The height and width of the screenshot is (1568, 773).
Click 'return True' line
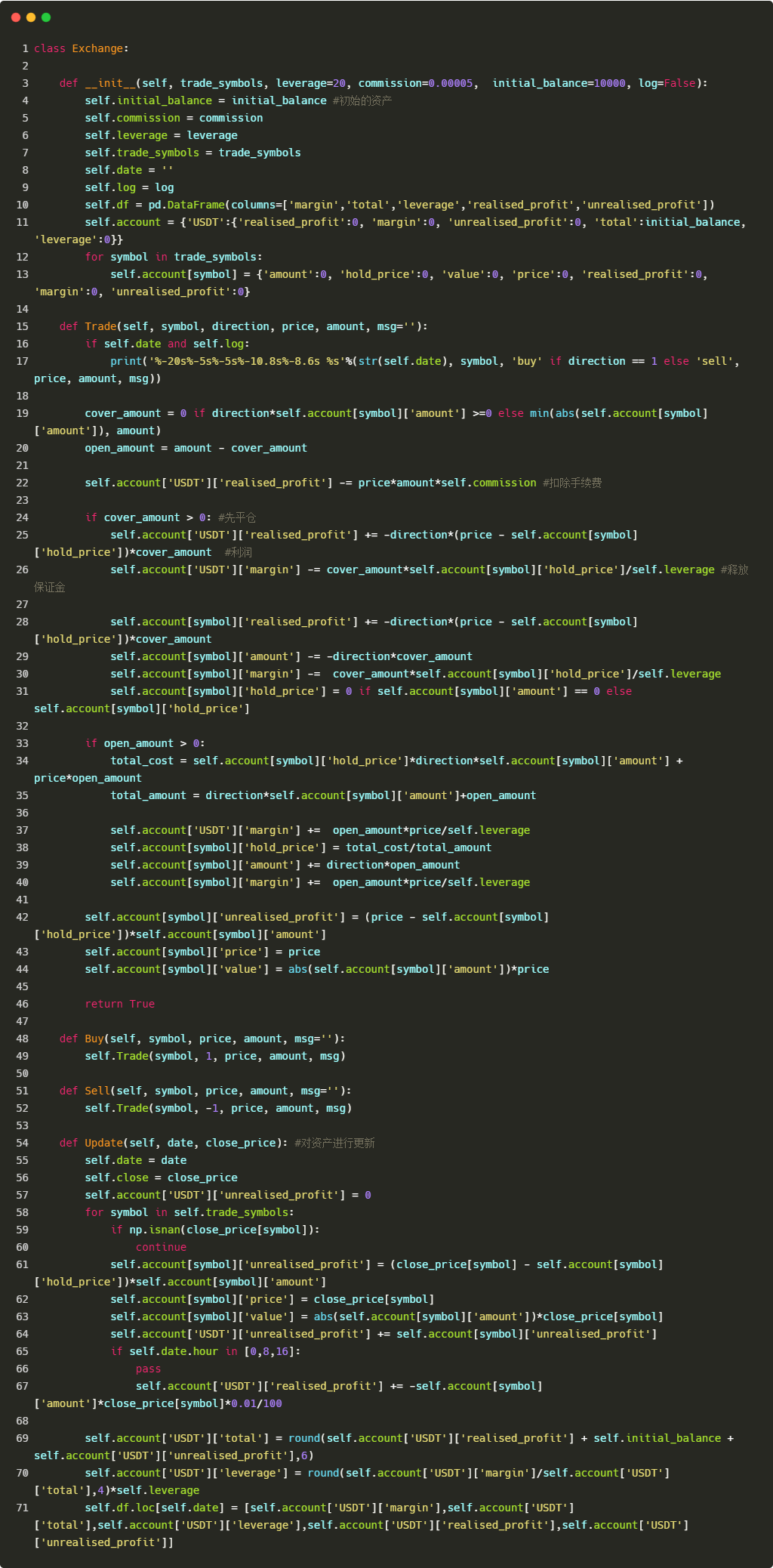(119, 1004)
